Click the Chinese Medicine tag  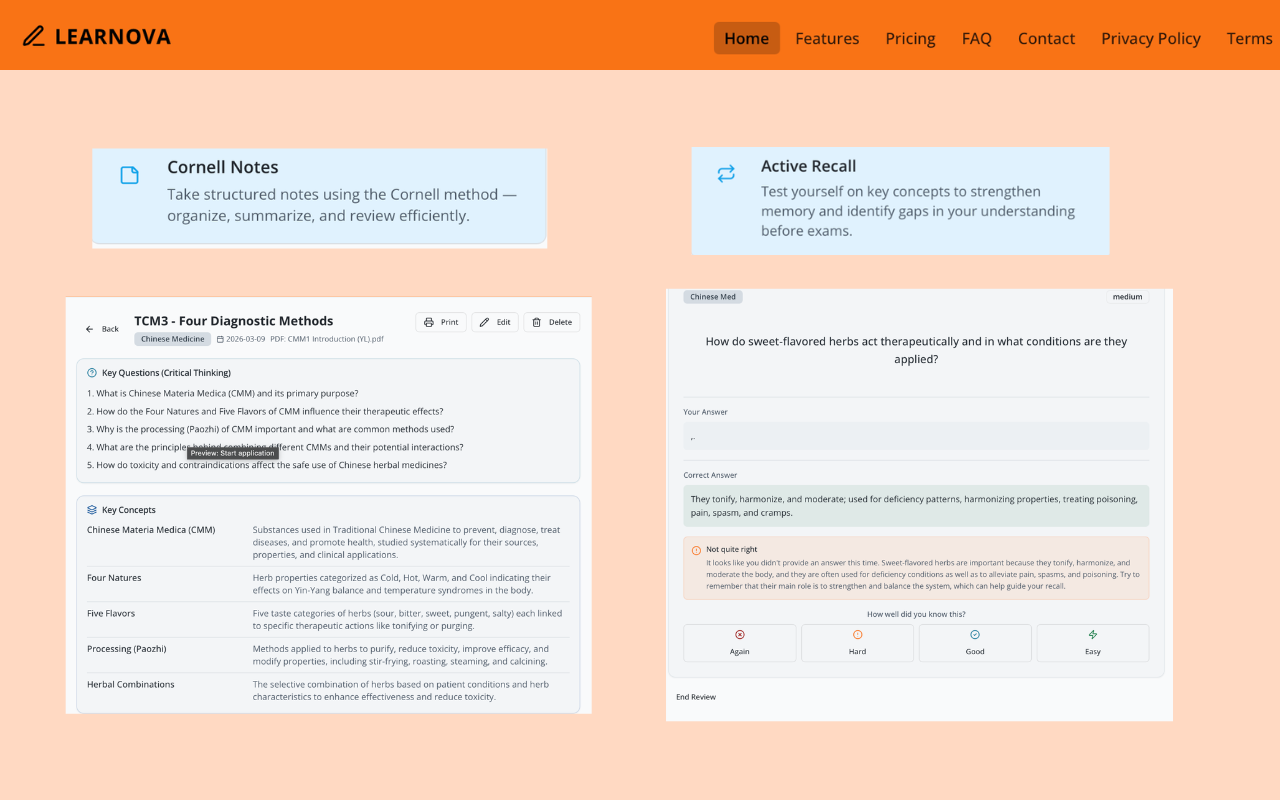click(x=173, y=339)
